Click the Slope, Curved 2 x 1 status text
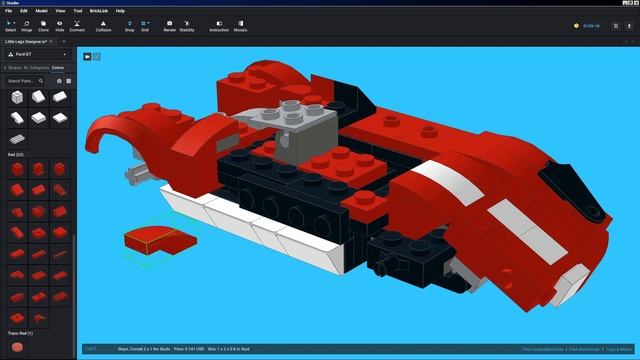Viewport: 640px width, 360px height. tap(144, 349)
